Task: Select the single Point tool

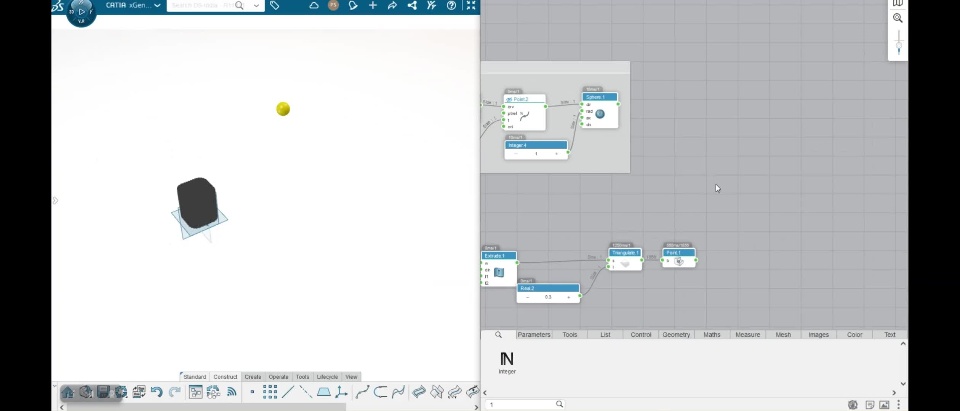Action: (x=252, y=392)
